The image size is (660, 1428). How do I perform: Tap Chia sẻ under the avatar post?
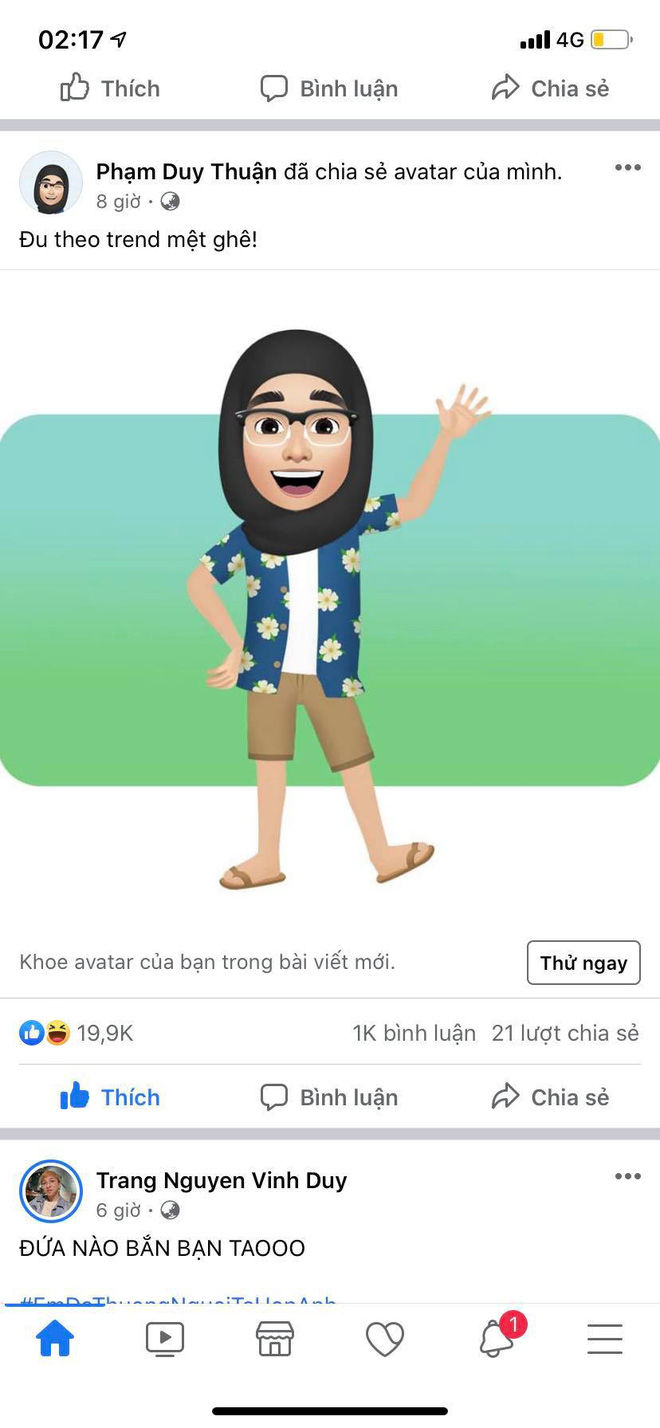click(x=550, y=1097)
